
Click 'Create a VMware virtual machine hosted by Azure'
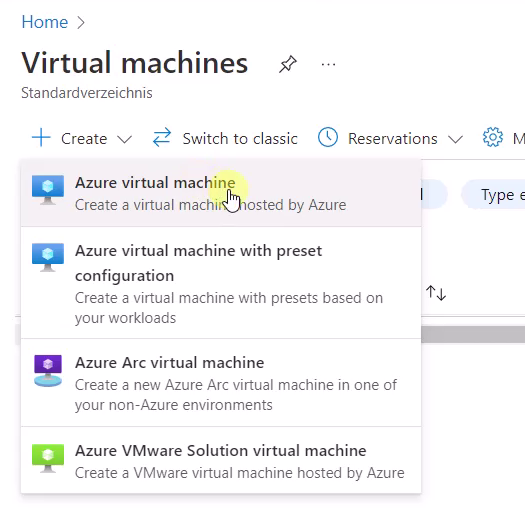pyautogui.click(x=239, y=473)
